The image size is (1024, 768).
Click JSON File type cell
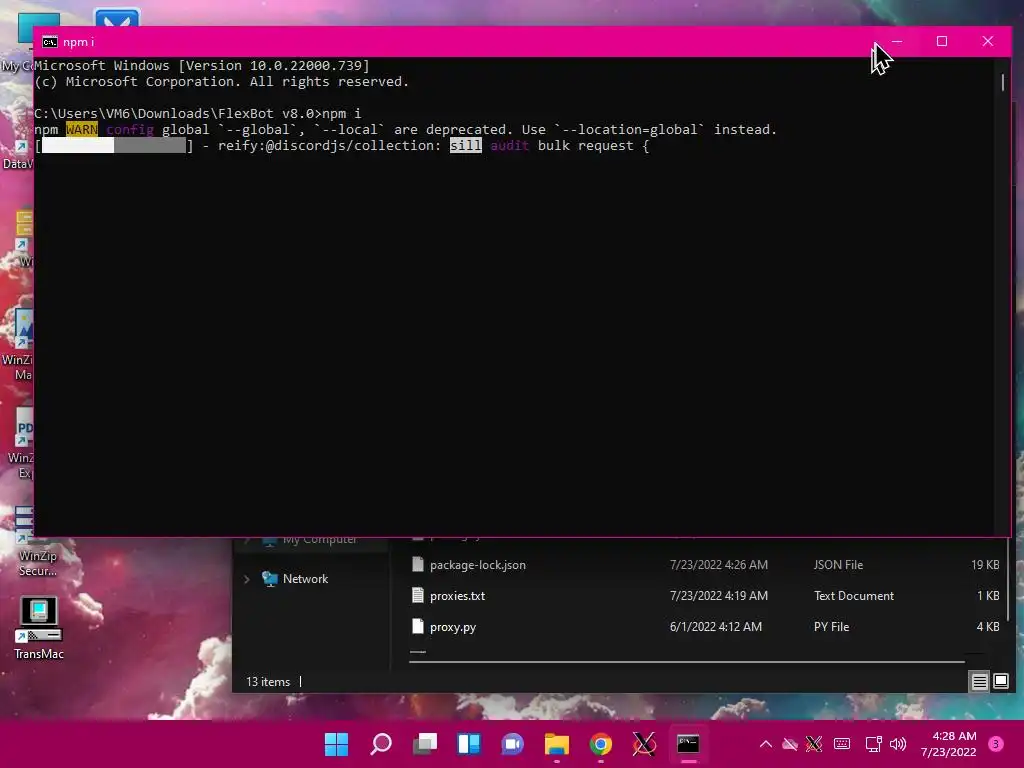[x=838, y=565]
